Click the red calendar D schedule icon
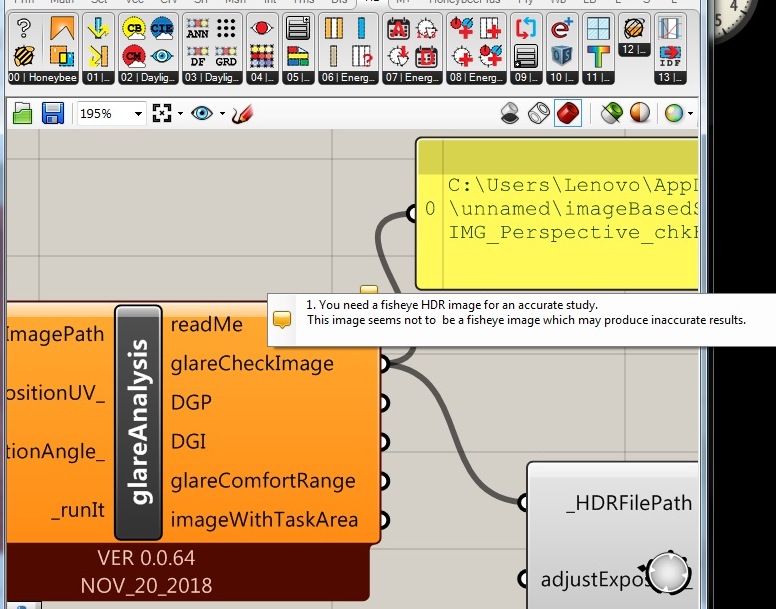This screenshot has height=609, width=776. (426, 56)
